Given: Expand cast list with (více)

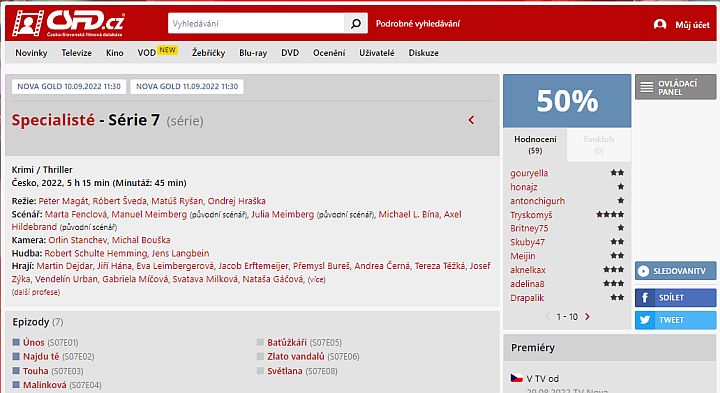Looking at the screenshot, I should point(316,279).
